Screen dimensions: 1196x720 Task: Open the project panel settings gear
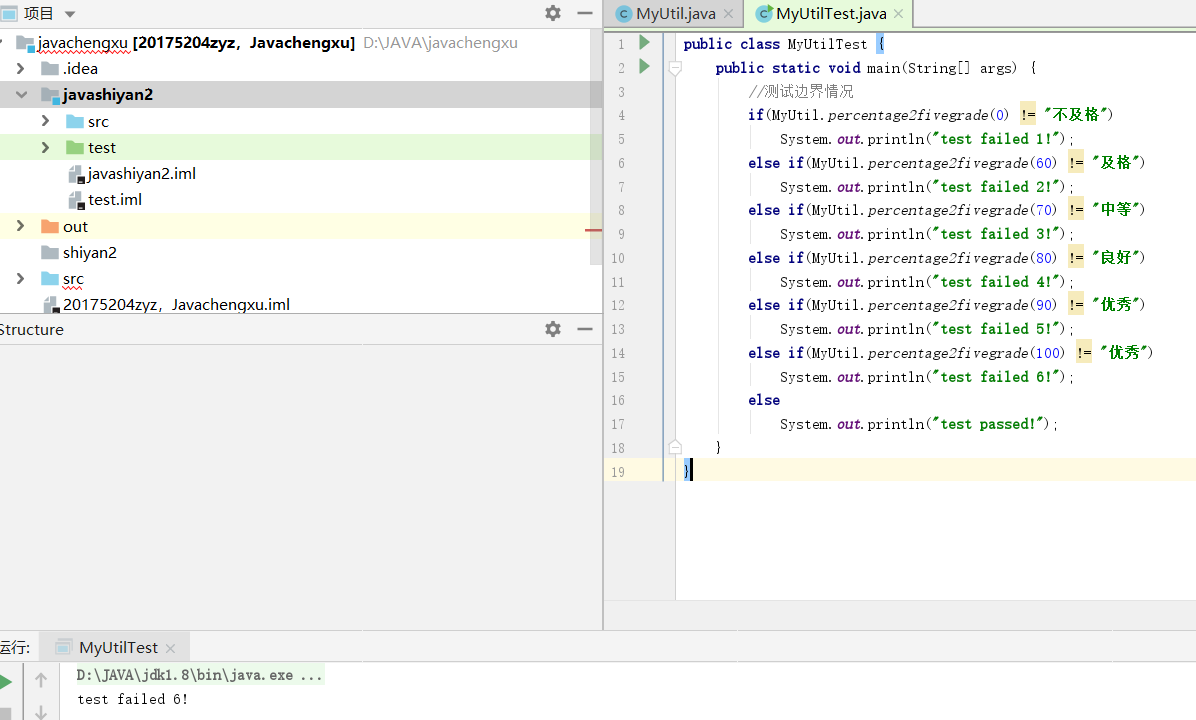[x=552, y=13]
